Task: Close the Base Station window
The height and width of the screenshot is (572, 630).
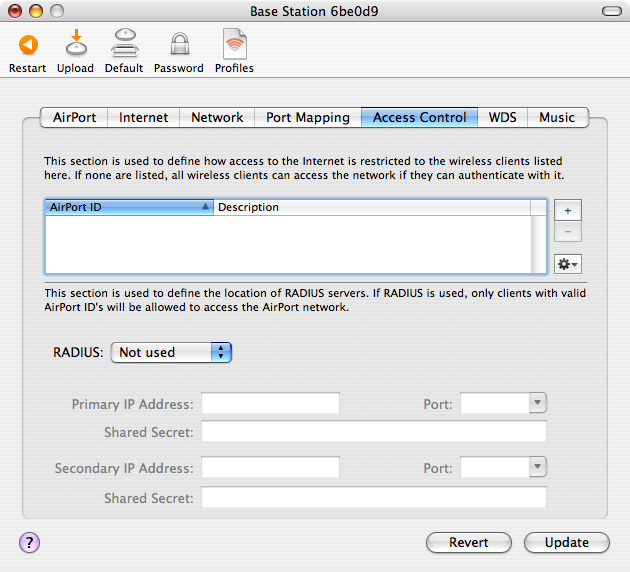Action: (x=15, y=11)
